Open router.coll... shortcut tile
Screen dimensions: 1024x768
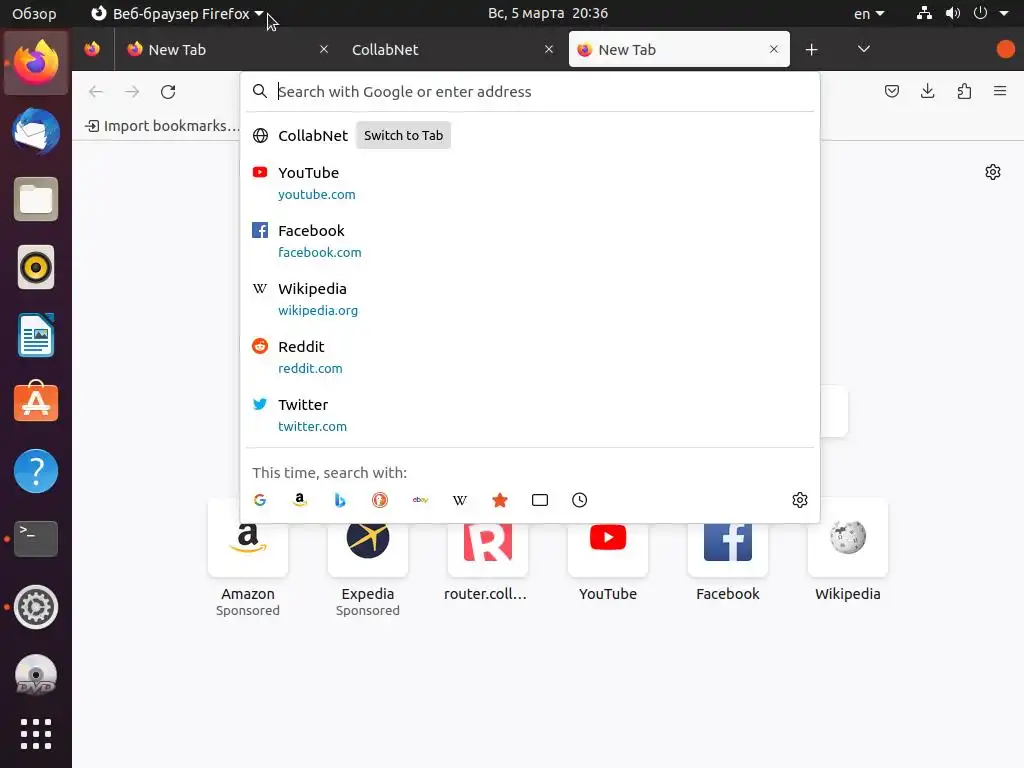(x=487, y=552)
